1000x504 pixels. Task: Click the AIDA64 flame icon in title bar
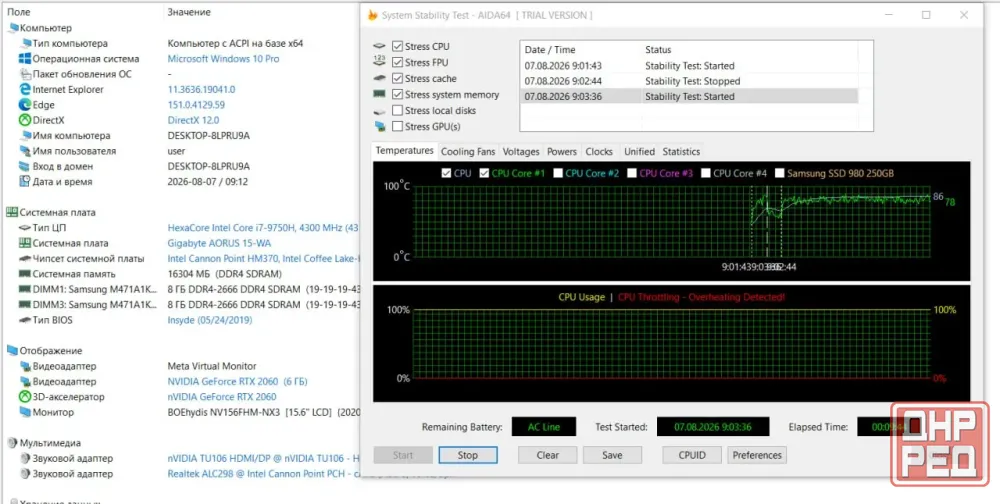tap(372, 15)
